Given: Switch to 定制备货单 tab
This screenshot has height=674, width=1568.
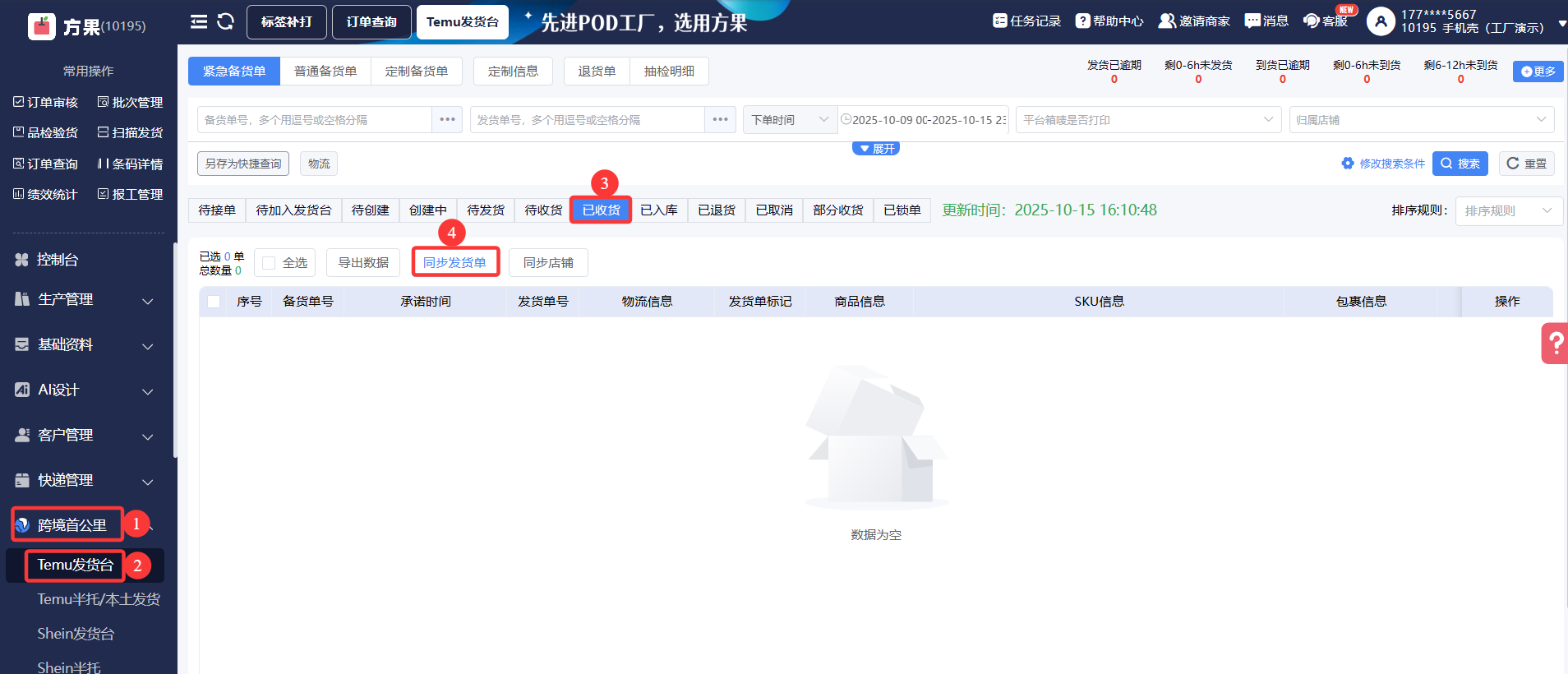Looking at the screenshot, I should coord(417,72).
